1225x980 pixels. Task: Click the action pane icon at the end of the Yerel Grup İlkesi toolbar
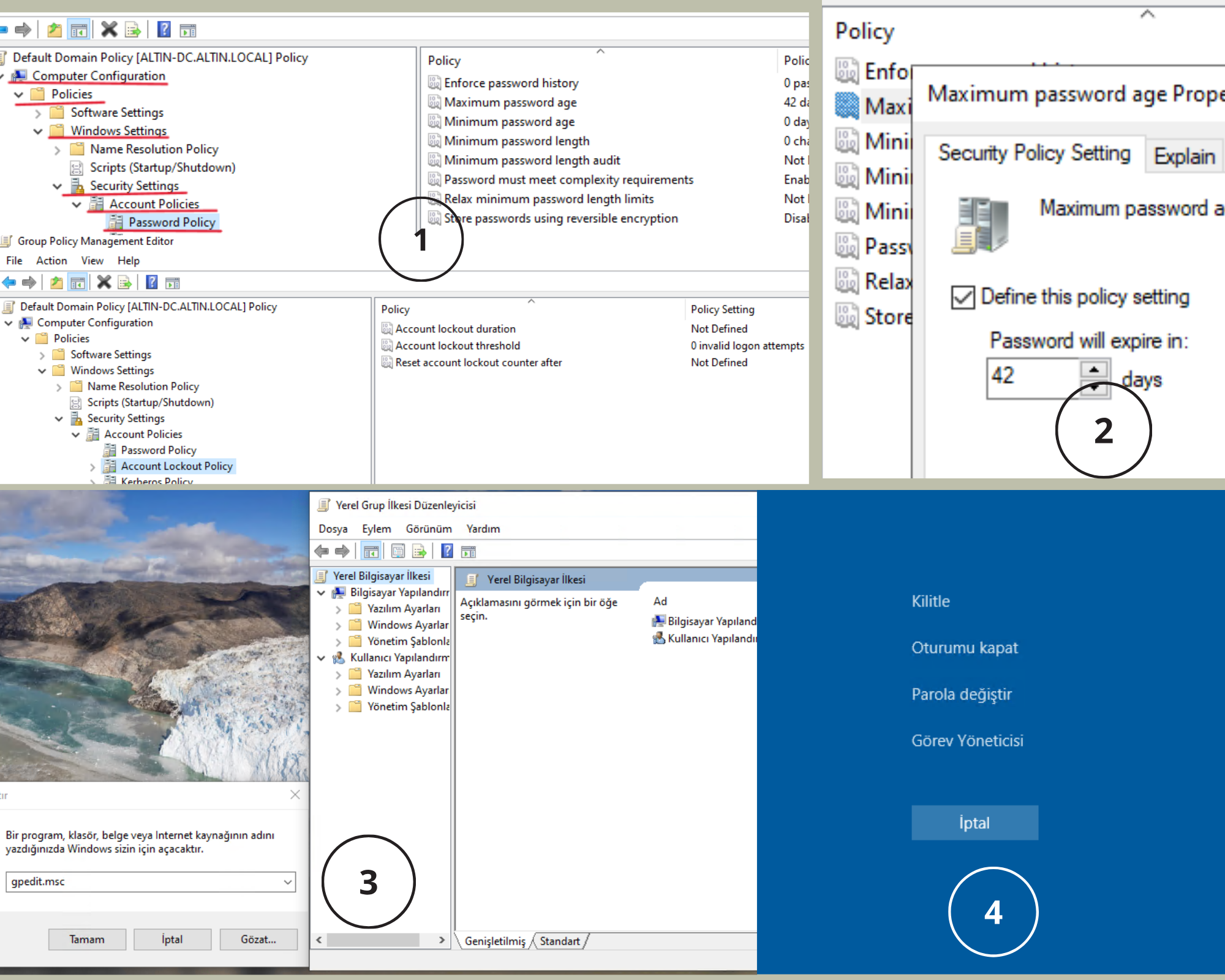(469, 552)
